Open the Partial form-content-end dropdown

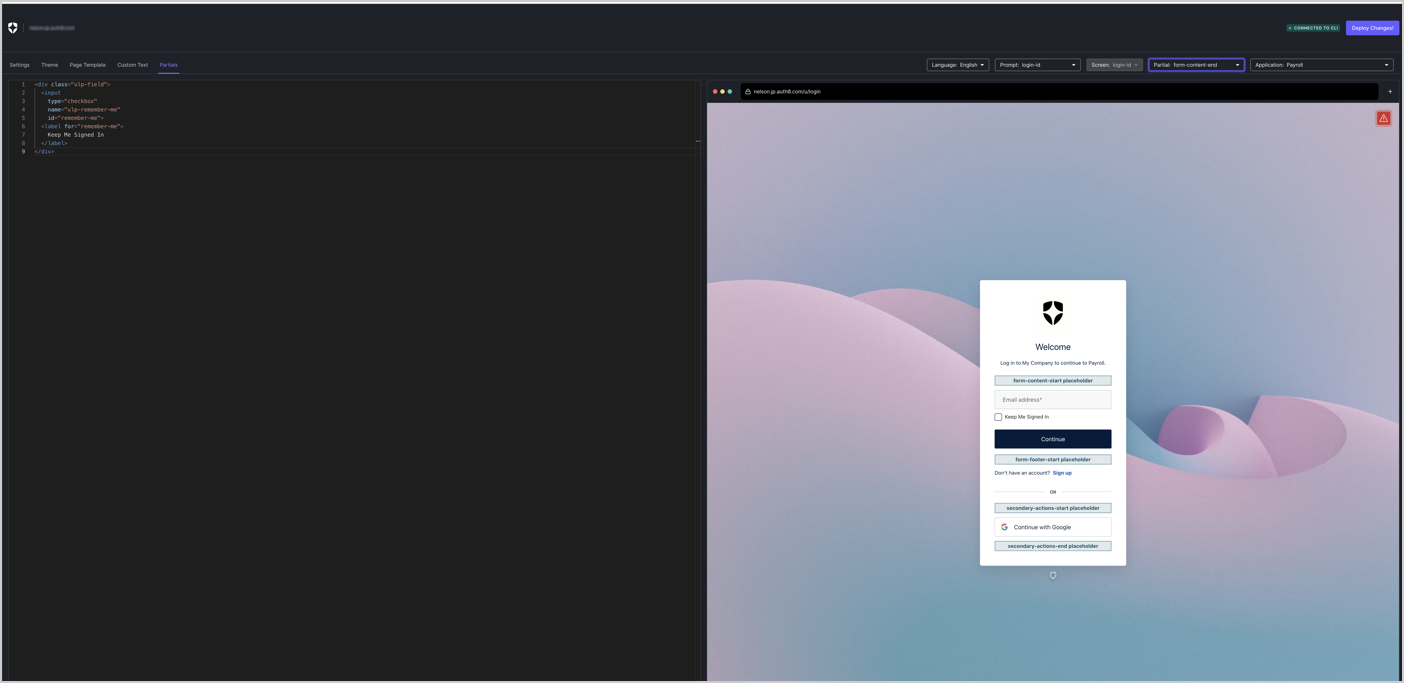(x=1197, y=65)
